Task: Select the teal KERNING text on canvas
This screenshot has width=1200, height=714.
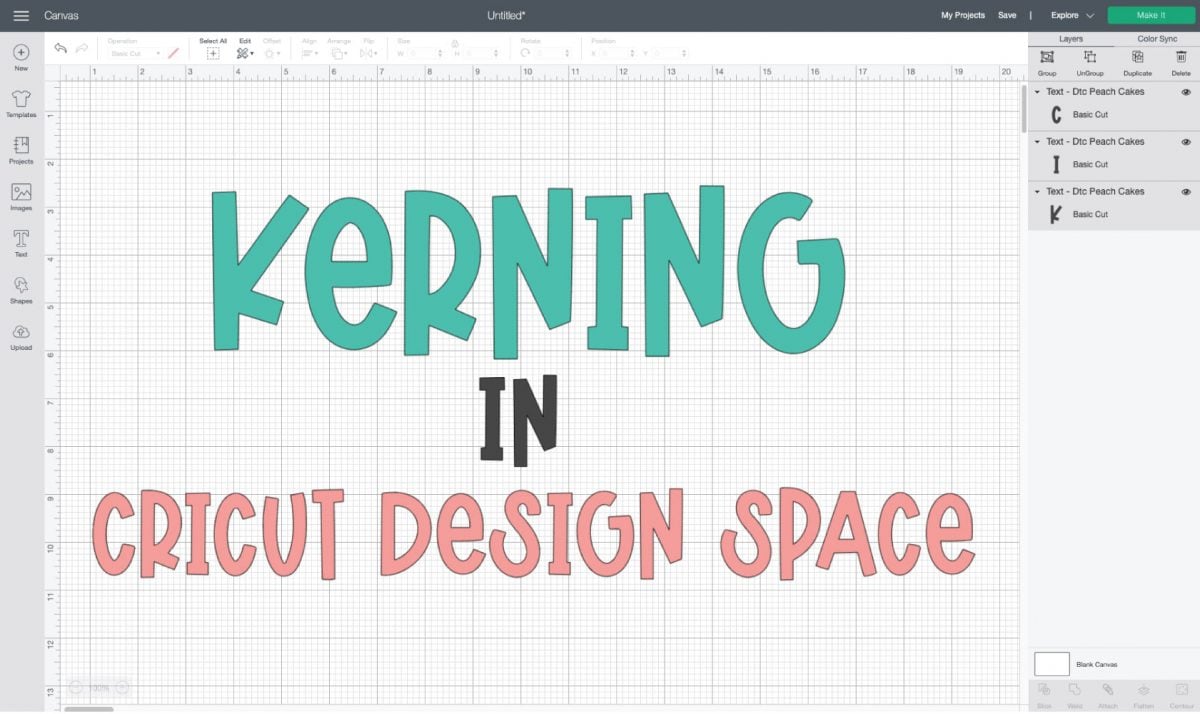Action: (528, 272)
